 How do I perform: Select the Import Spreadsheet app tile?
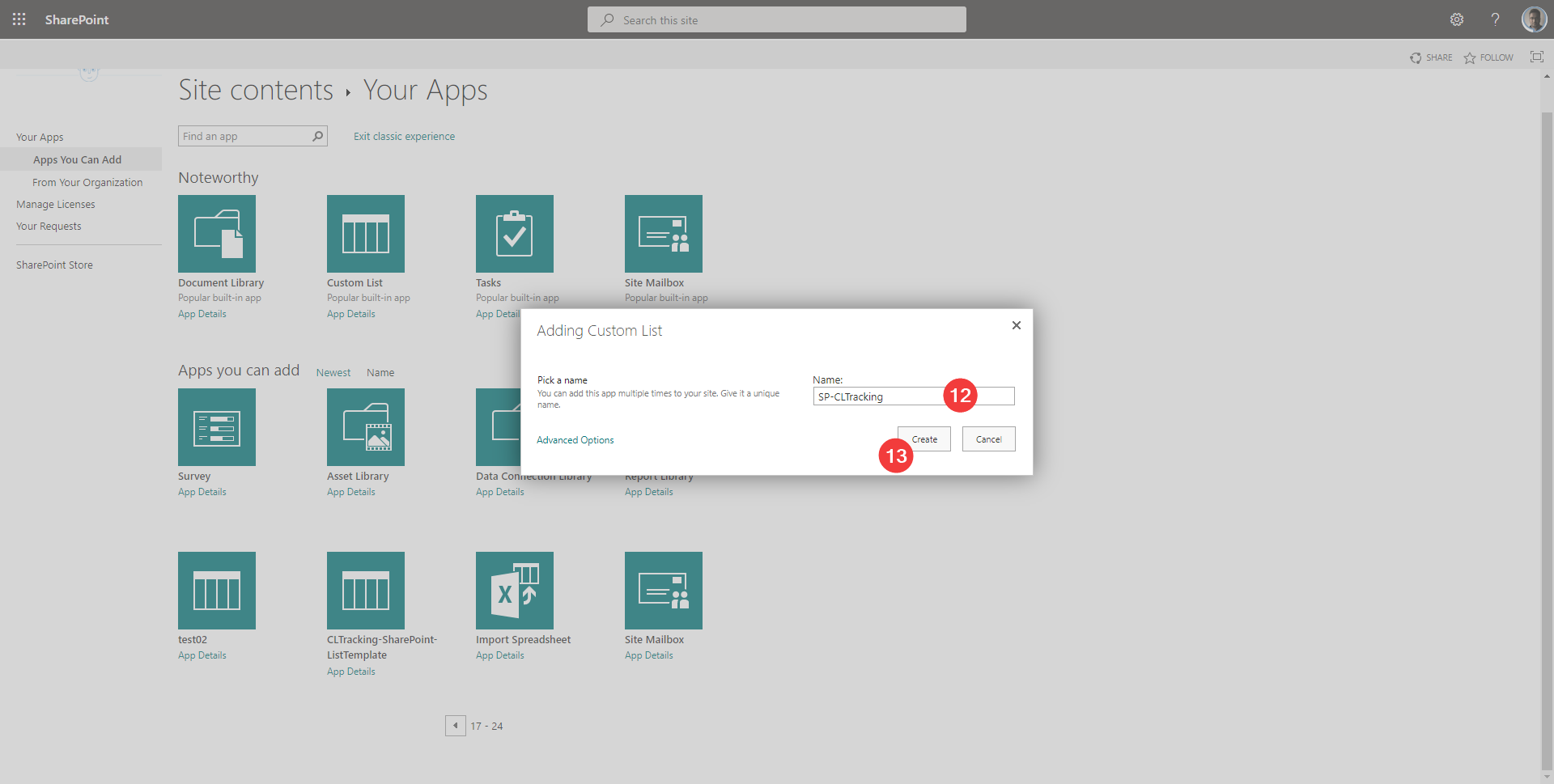[x=515, y=591]
